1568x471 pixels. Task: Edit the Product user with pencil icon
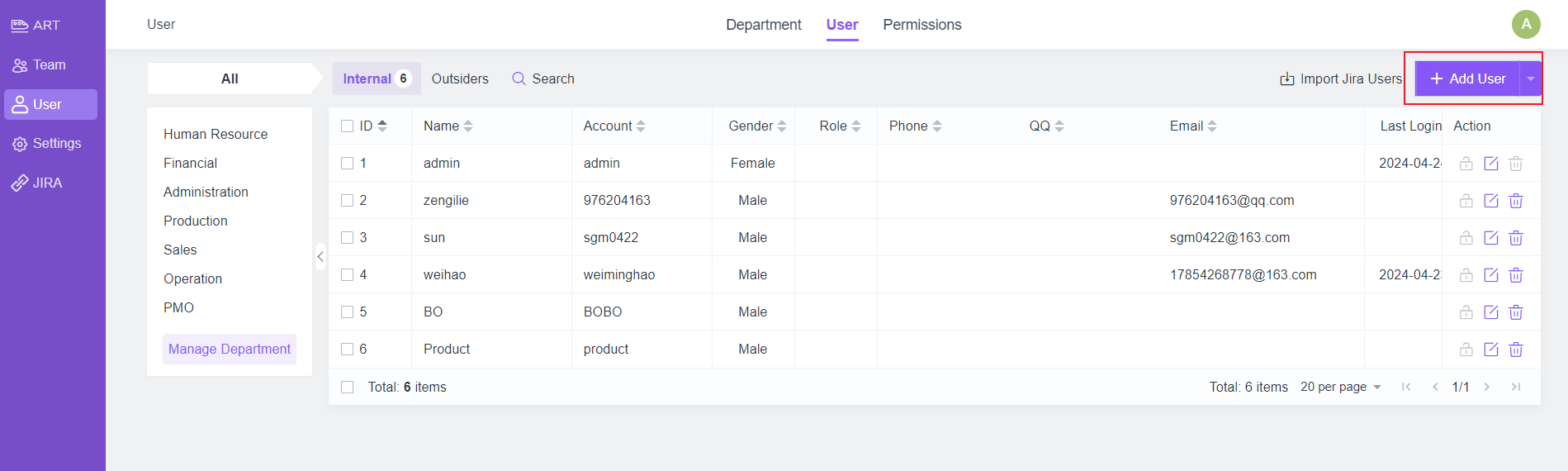(1490, 350)
